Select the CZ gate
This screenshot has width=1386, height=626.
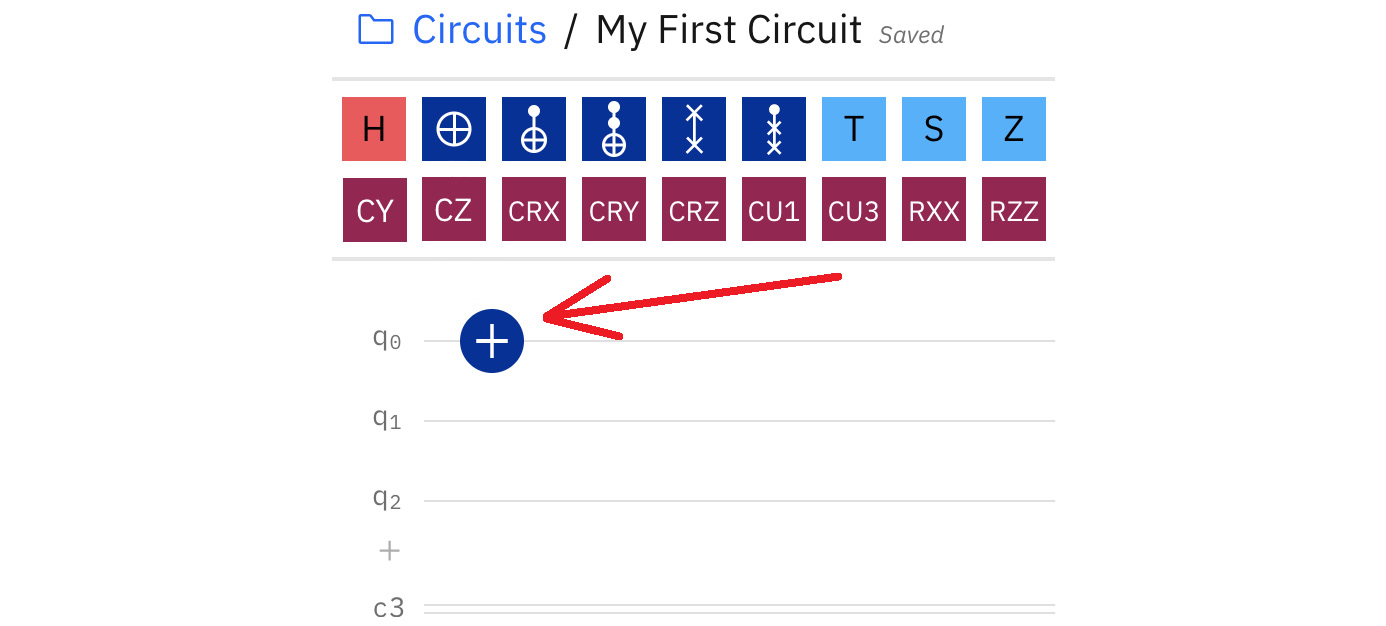pyautogui.click(x=454, y=209)
